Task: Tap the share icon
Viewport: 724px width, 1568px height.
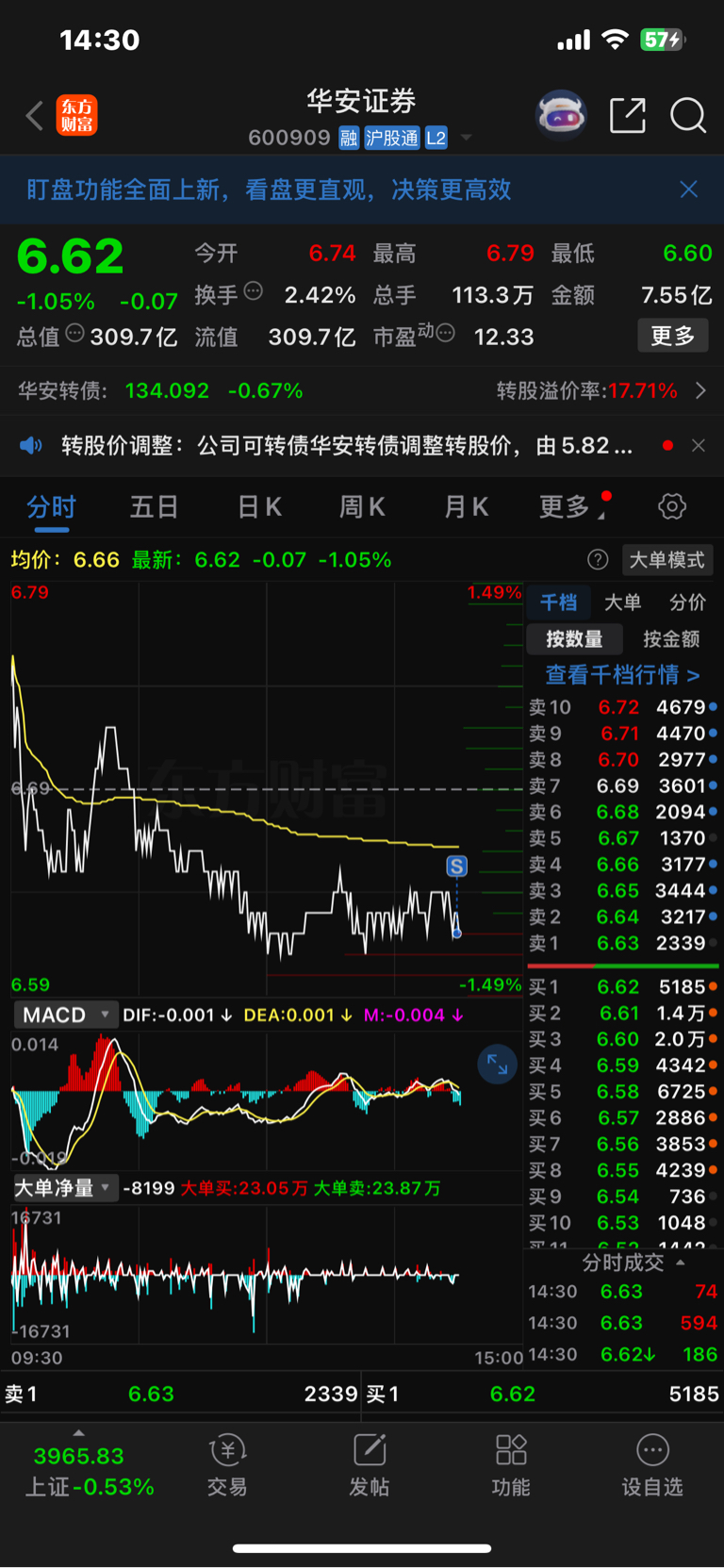Action: pyautogui.click(x=628, y=115)
